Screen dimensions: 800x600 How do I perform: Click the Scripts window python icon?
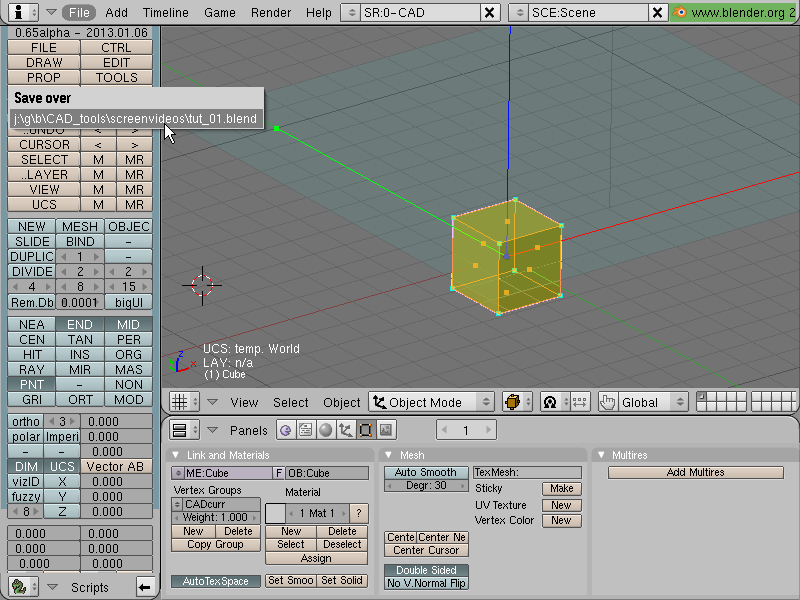(19, 587)
